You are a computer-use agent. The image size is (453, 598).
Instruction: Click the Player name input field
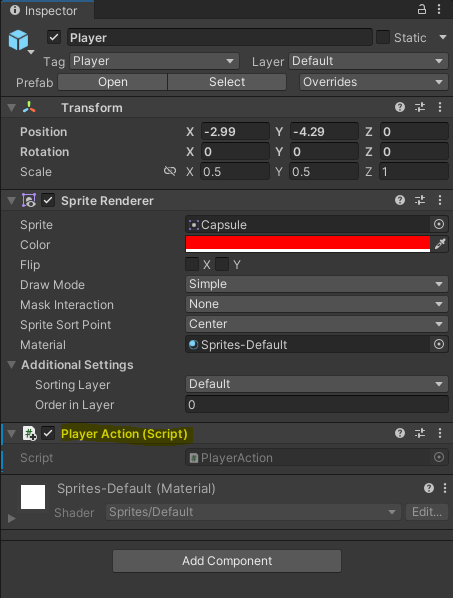click(220, 37)
